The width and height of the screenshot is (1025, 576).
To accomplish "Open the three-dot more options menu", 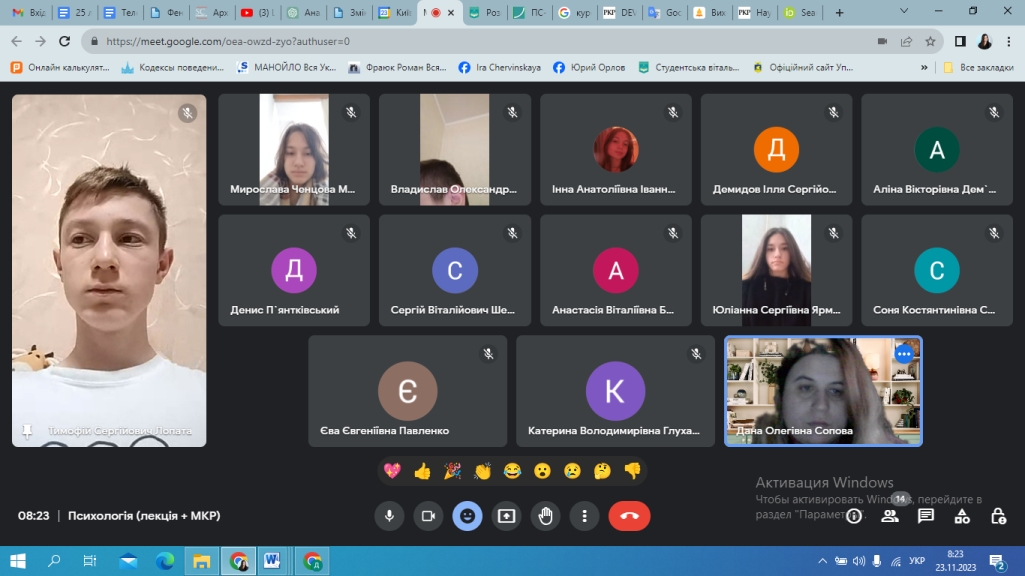I will 584,516.
